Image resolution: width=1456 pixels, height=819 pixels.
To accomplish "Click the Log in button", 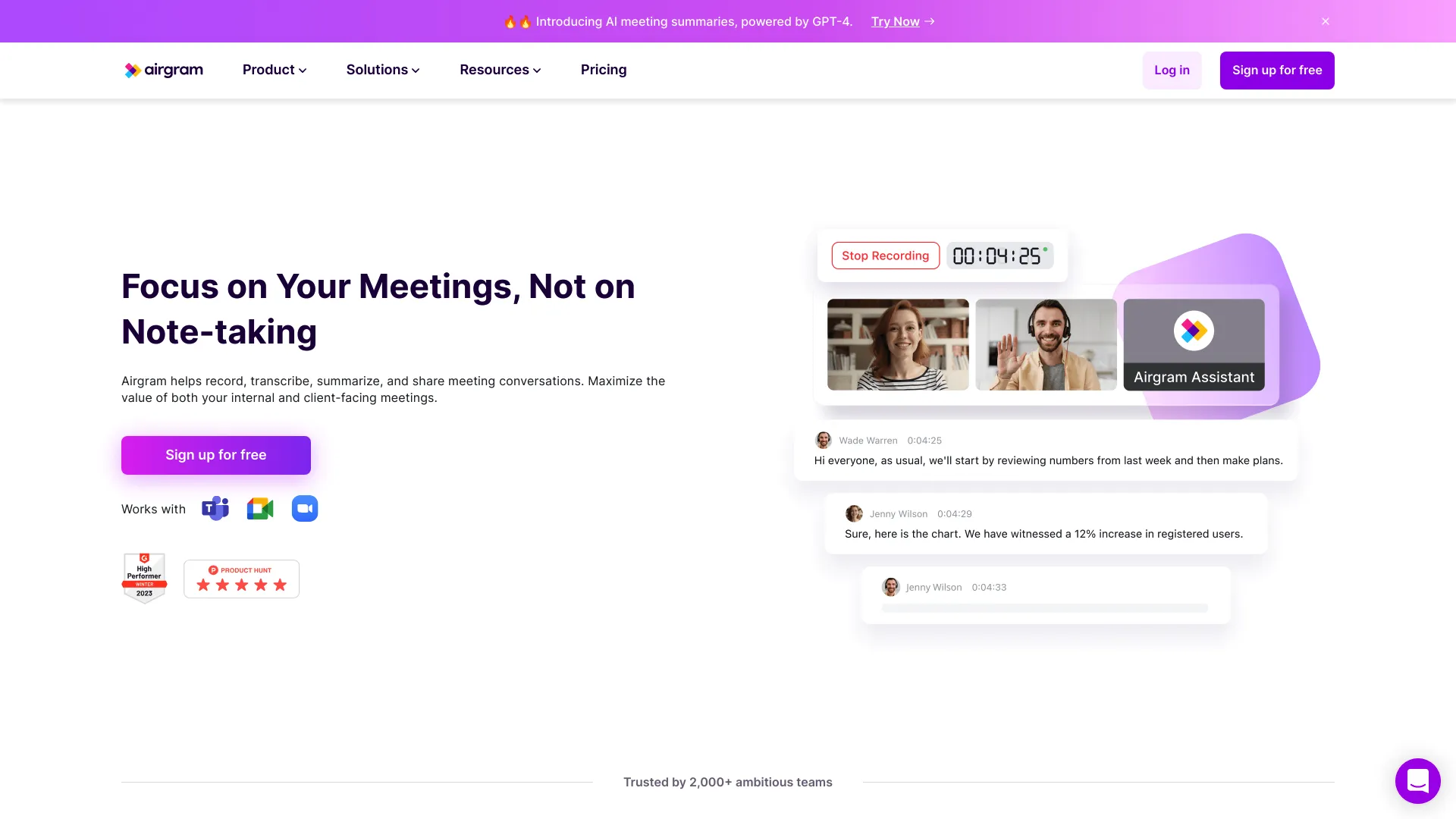I will tap(1172, 71).
